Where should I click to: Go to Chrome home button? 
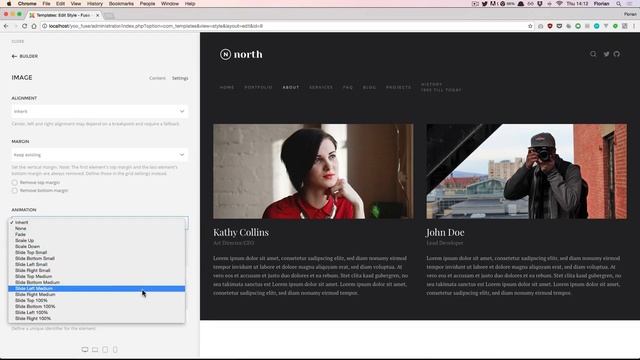pos(34,26)
